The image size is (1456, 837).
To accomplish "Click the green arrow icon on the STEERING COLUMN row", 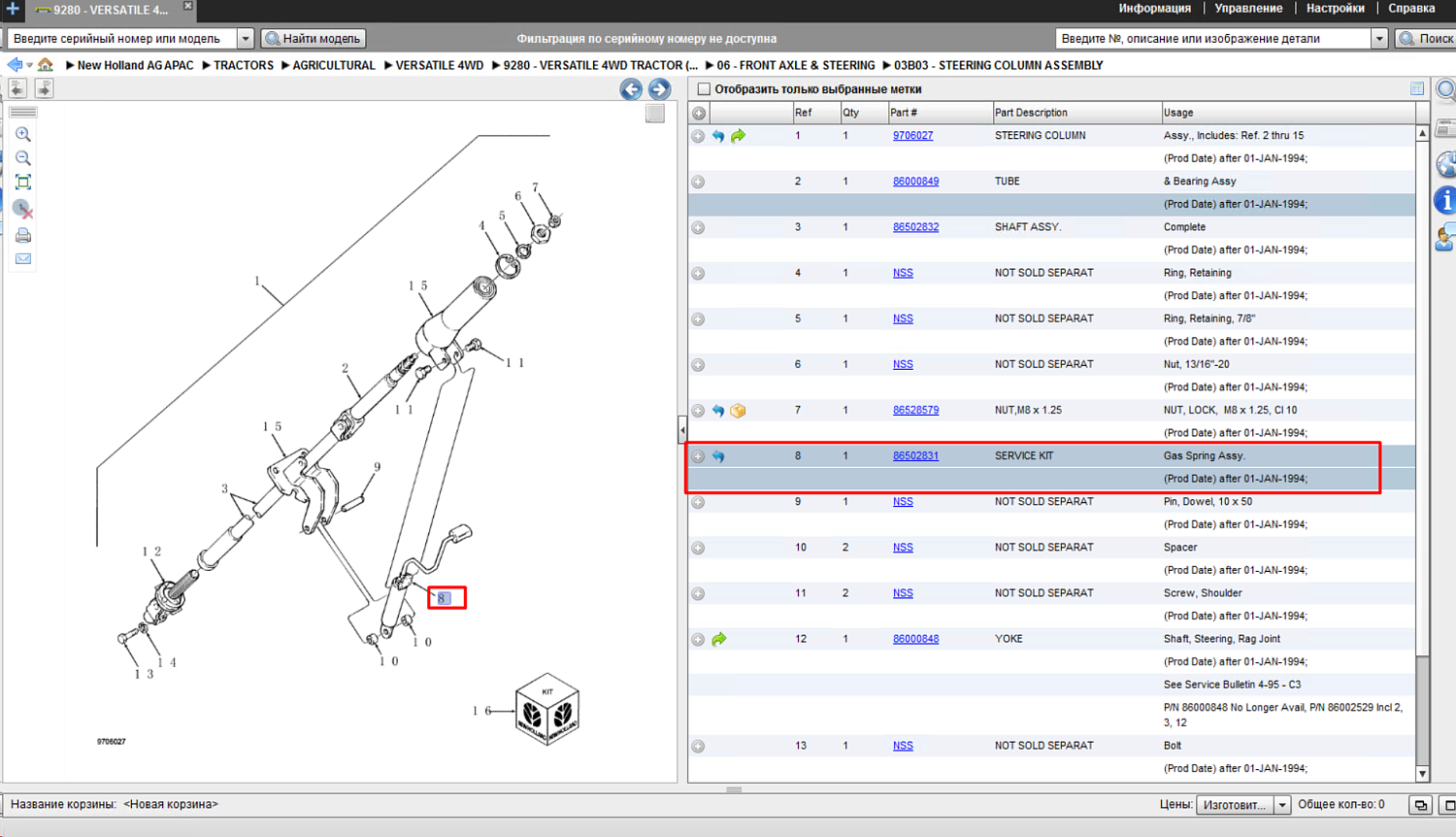I will 738,136.
